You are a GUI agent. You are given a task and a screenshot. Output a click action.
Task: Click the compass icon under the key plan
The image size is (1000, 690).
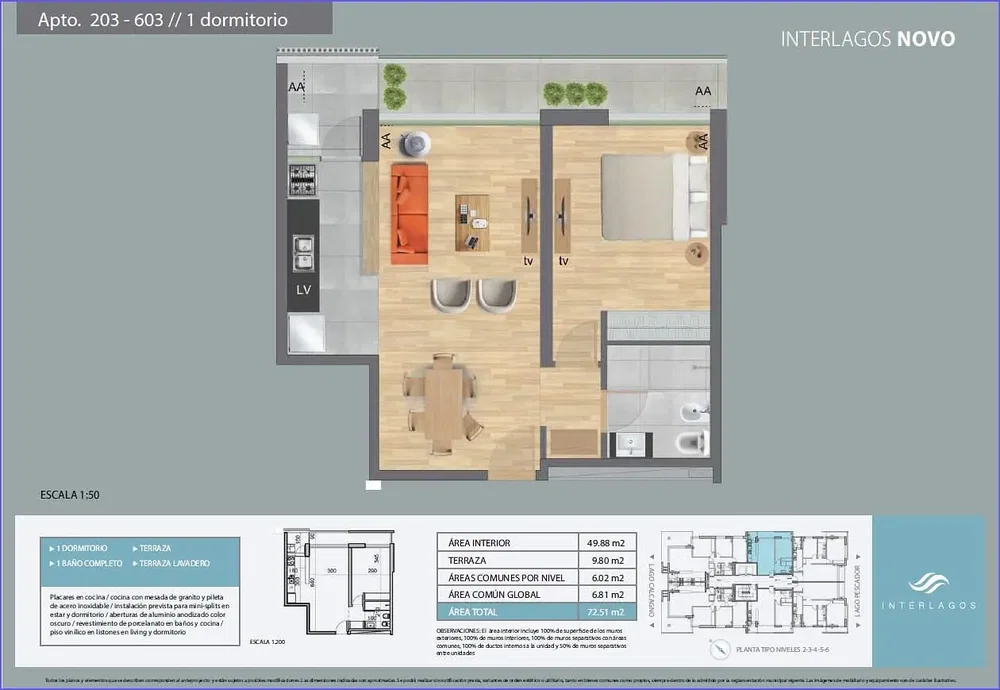(719, 649)
